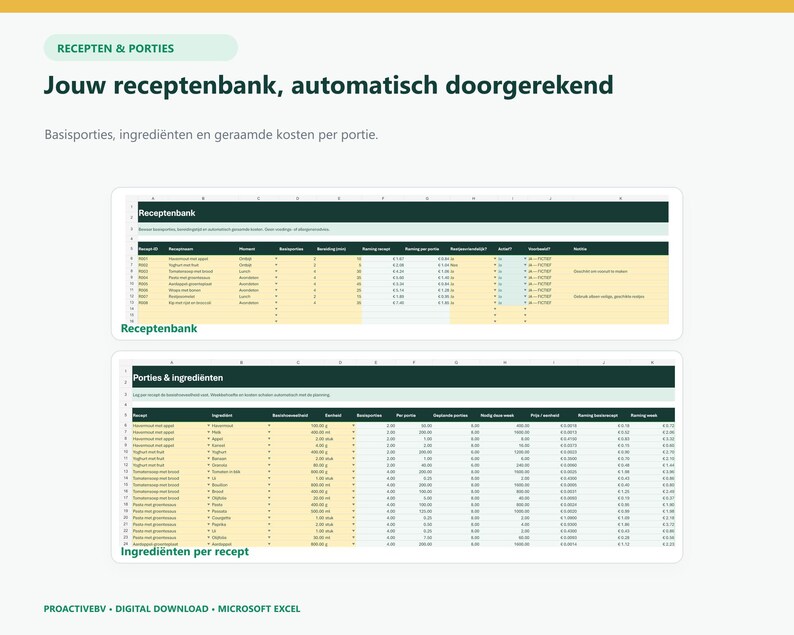Select the Geschikt om vooruit te maken note

click(x=600, y=271)
